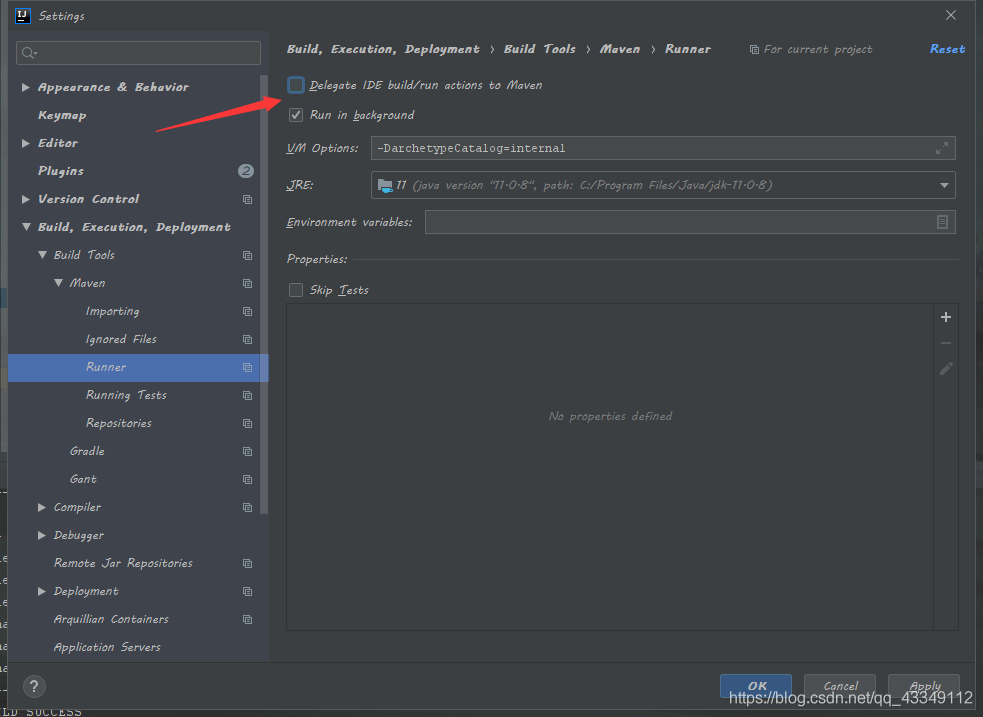Click the project-level icon beside Version Control
This screenshot has width=983, height=717.
coord(248,199)
